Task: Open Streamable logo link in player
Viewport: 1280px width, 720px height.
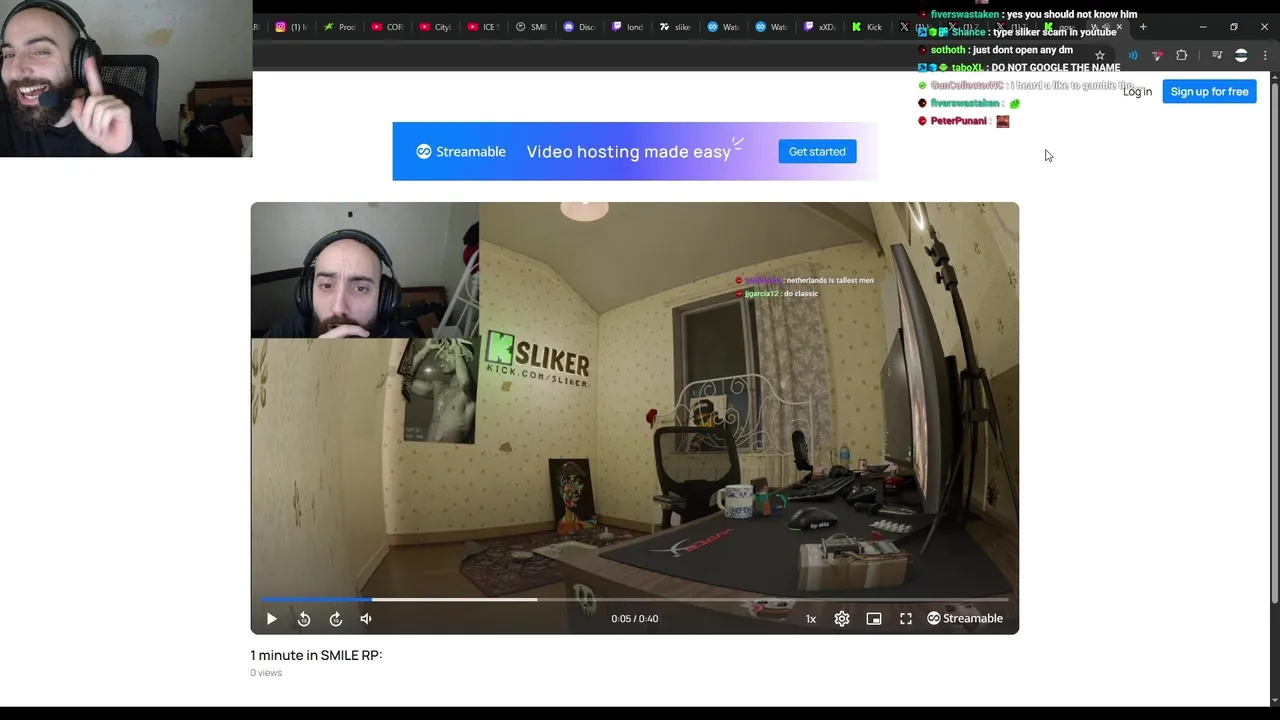Action: [x=965, y=619]
